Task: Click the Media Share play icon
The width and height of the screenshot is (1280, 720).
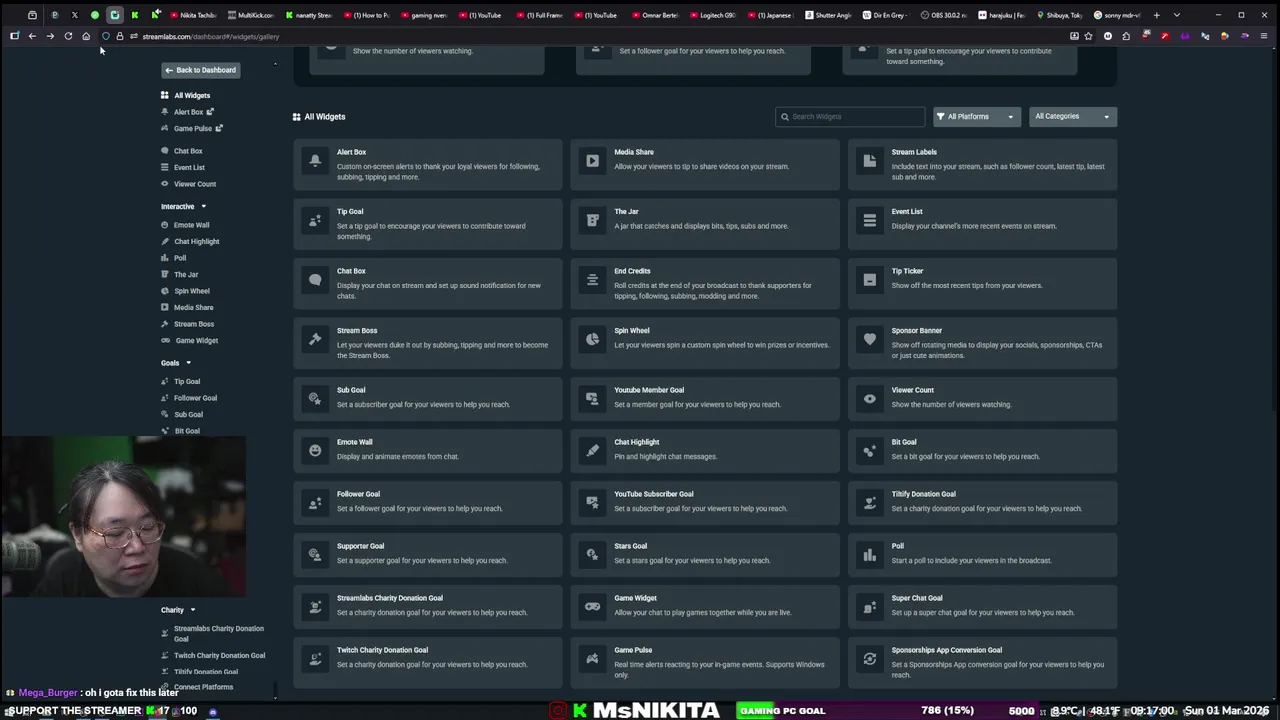Action: [x=592, y=161]
